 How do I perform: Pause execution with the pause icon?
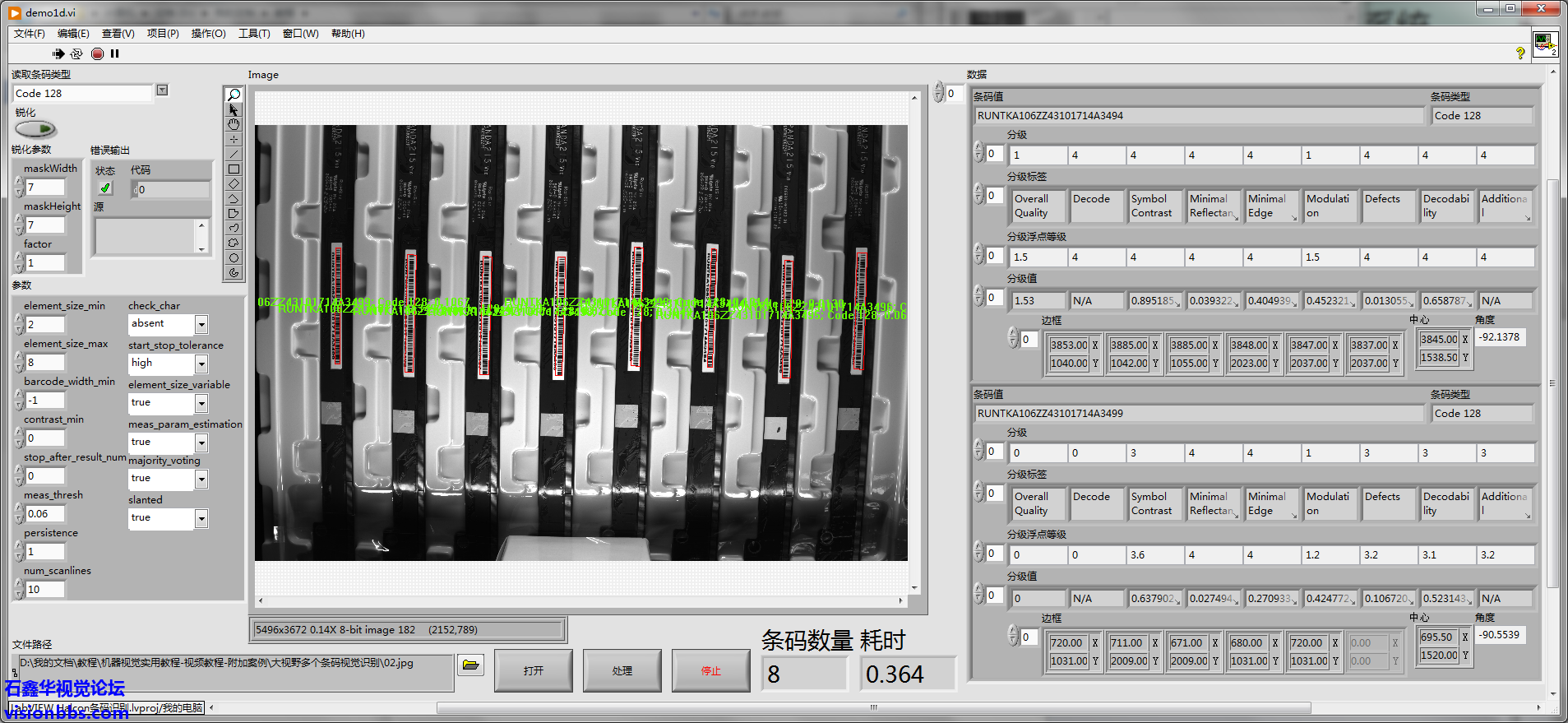115,53
